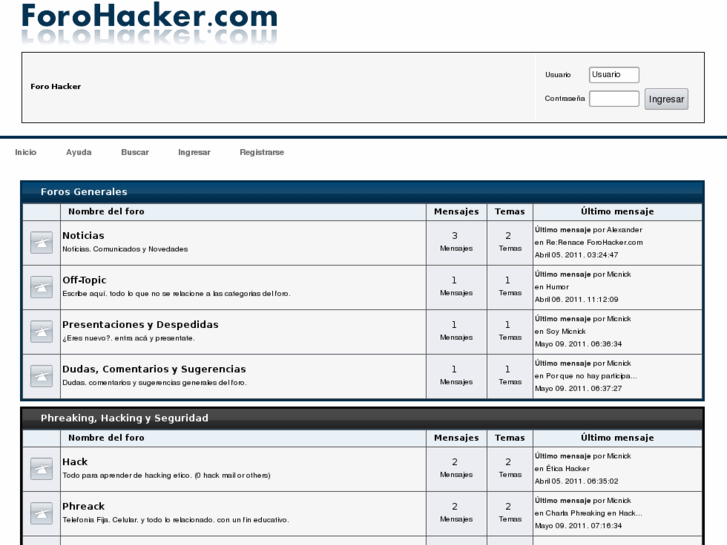Image resolution: width=727 pixels, height=545 pixels.
Task: Open the Hack forum
Action: pyautogui.click(x=75, y=462)
